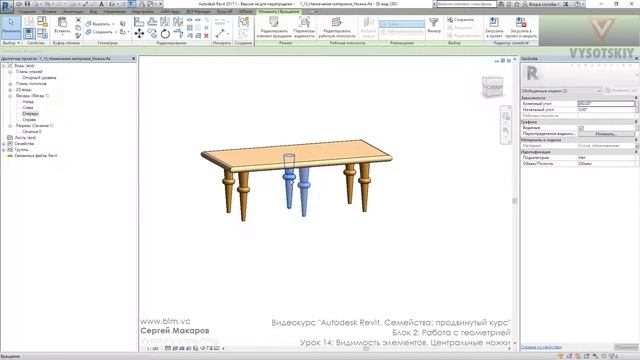Select the Back (Назад) elevation view

(28, 102)
